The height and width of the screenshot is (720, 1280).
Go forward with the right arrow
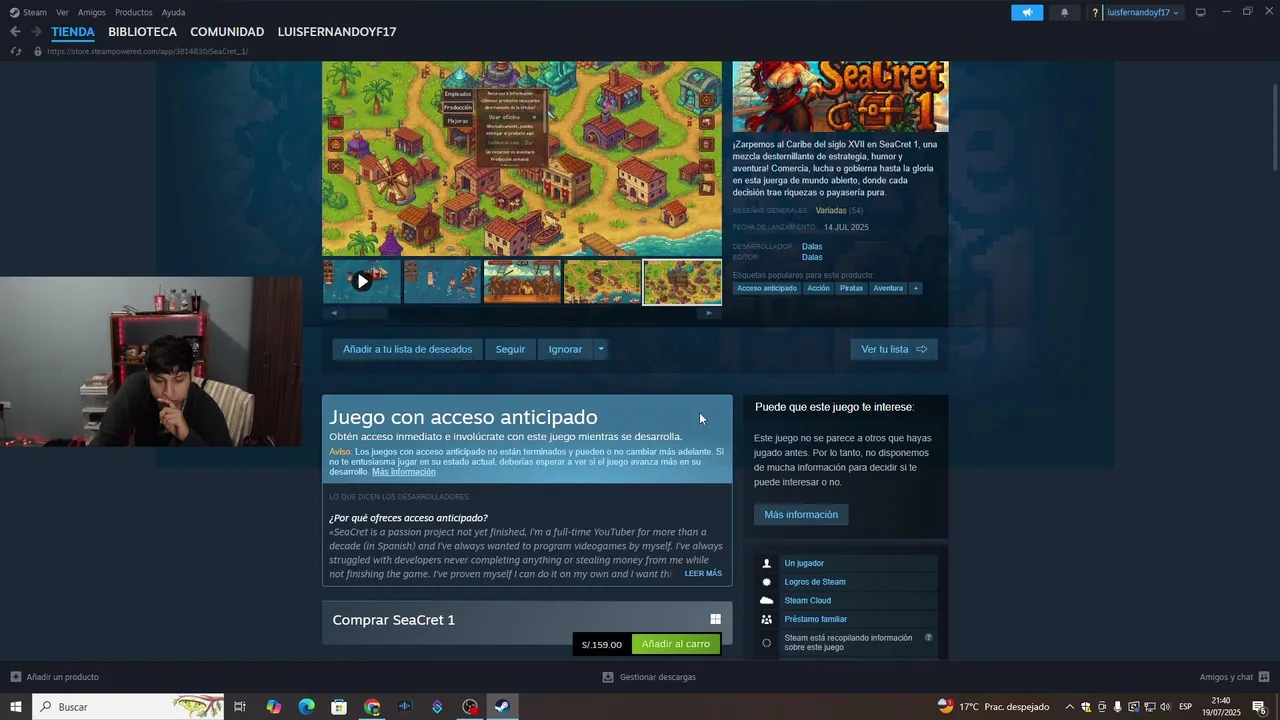(36, 32)
